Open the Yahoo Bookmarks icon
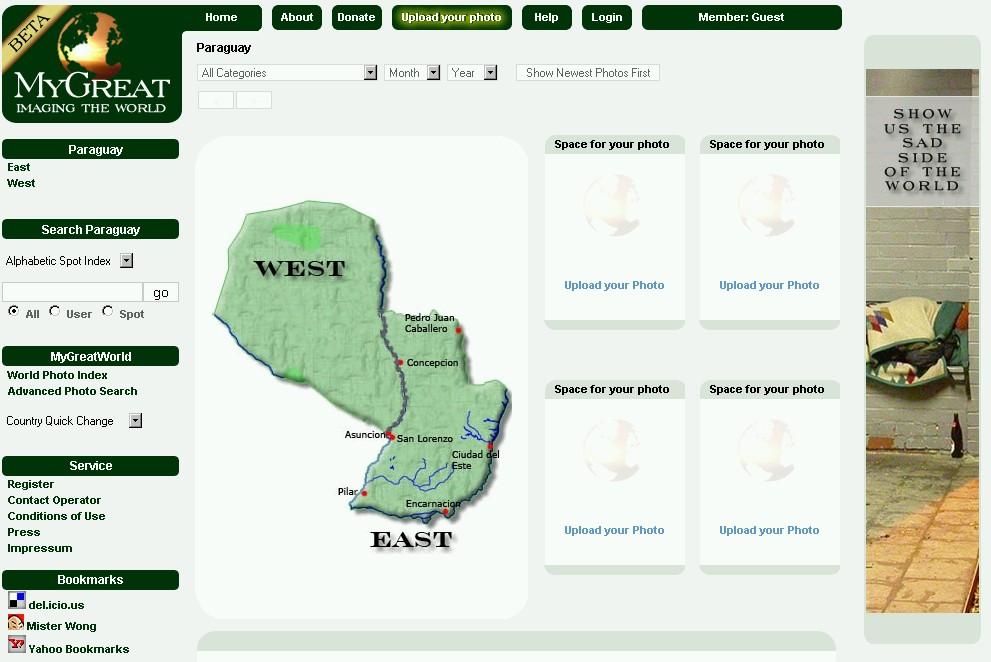The image size is (991, 662). pos(16,645)
